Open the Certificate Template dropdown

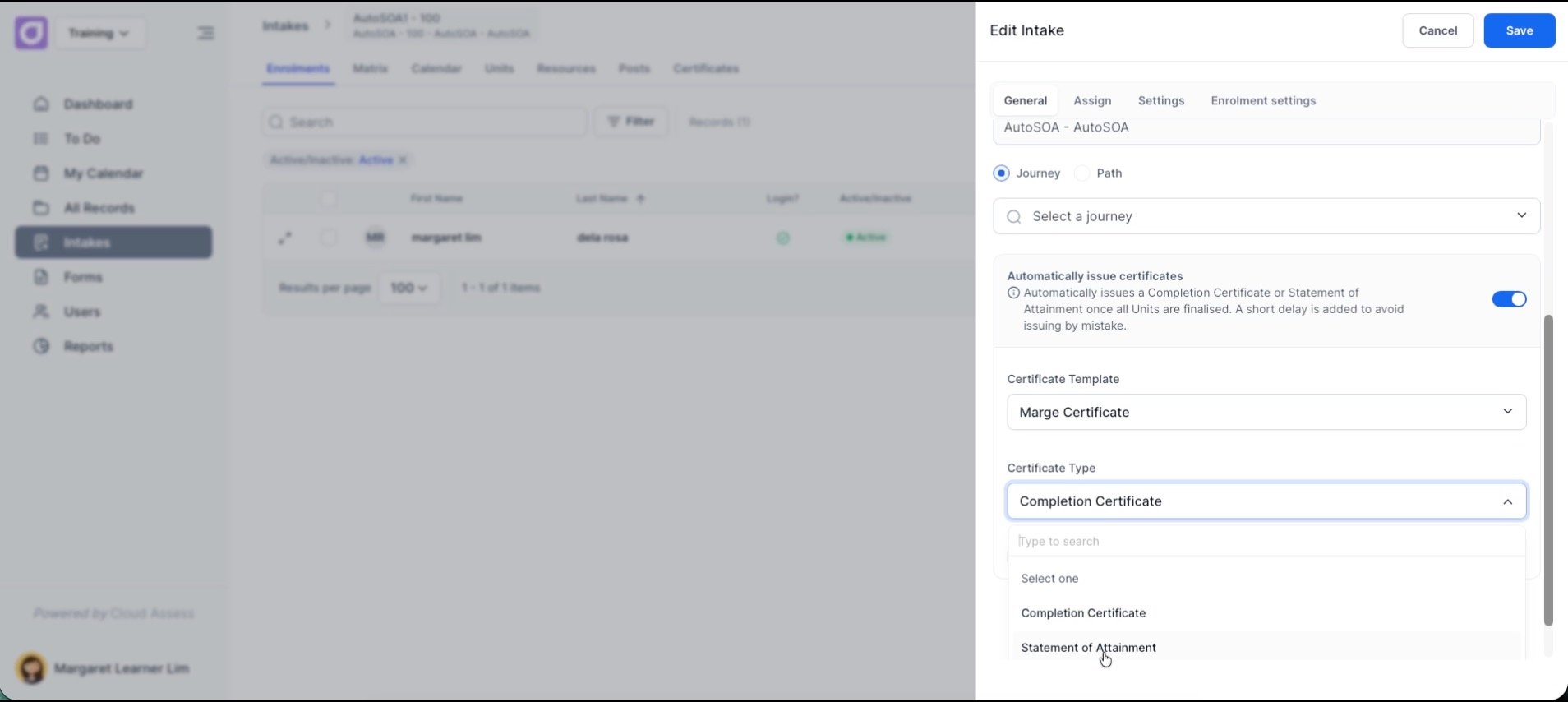(x=1266, y=412)
